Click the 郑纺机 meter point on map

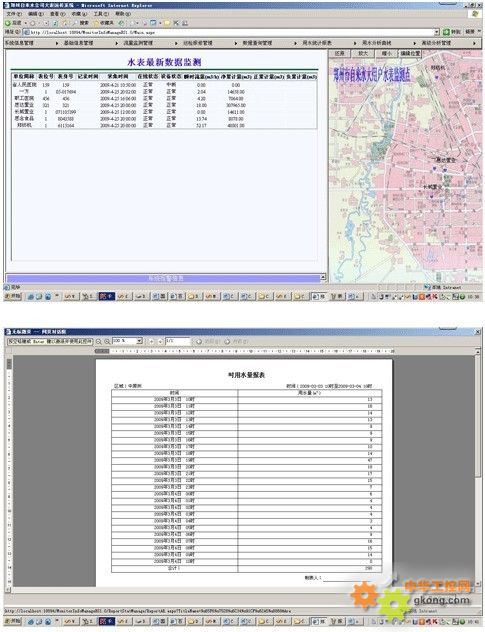point(436,77)
